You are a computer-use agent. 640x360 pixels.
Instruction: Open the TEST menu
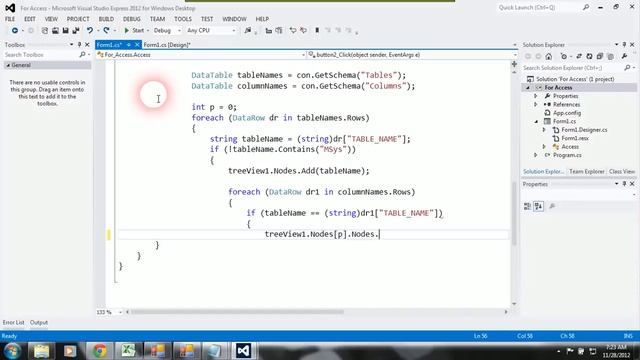(207, 19)
